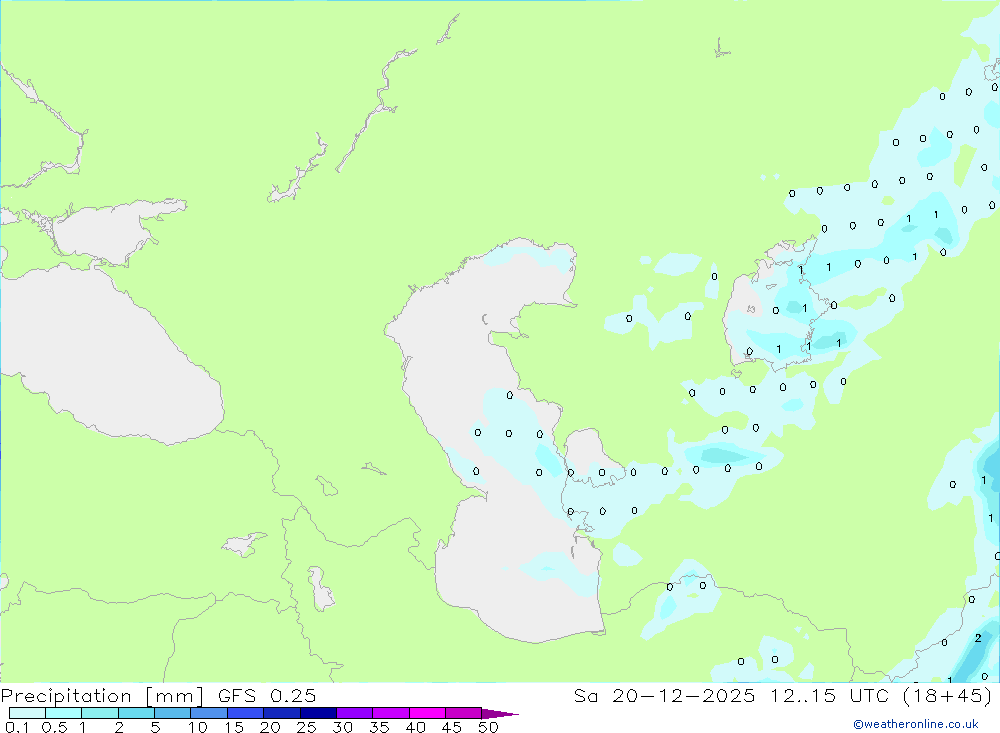This screenshot has width=1000, height=733.
Task: Select the legend scale label "0.1"
Action: tap(16, 727)
